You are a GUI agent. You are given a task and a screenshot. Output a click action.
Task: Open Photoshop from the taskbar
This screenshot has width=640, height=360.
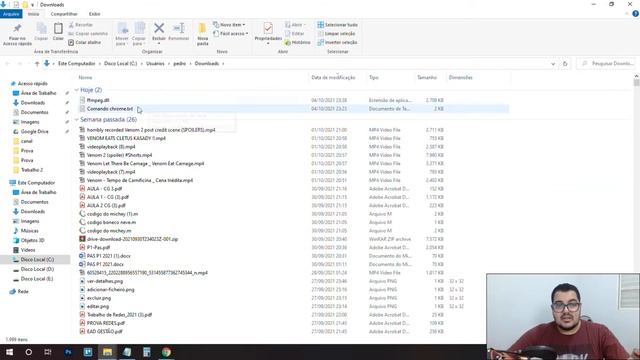(x=68, y=352)
